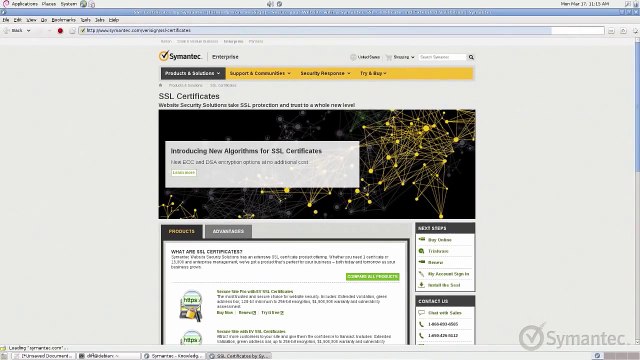Click the Search Symantec input field
Image resolution: width=640 pixels, height=360 pixels.
pos(442,57)
